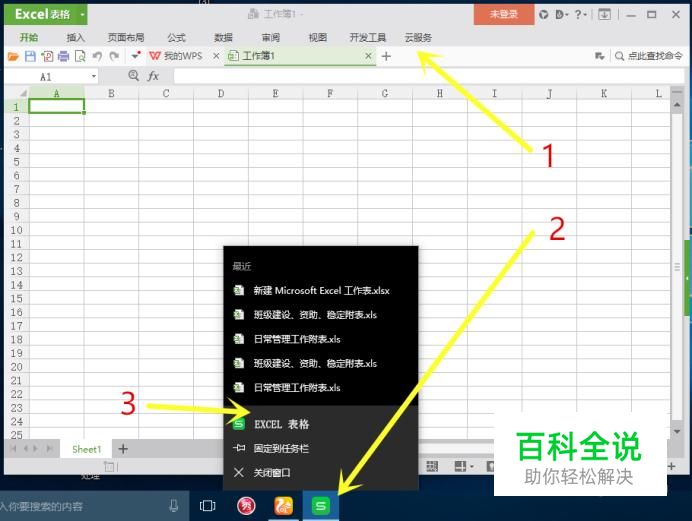Open the help question mark menu
Viewport: 692px width, 521px height.
(580, 15)
